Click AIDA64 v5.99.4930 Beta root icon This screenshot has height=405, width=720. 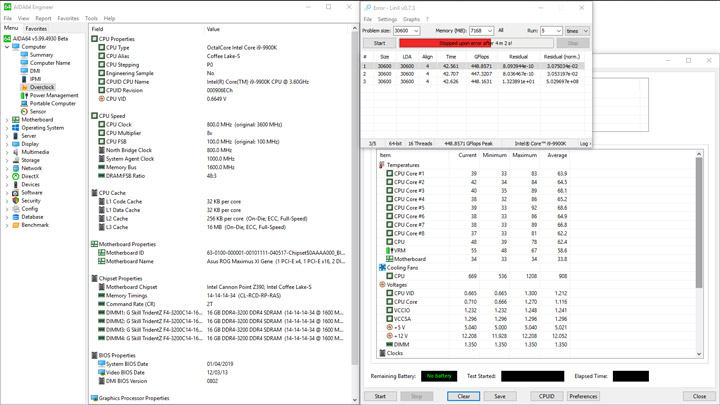point(7,39)
